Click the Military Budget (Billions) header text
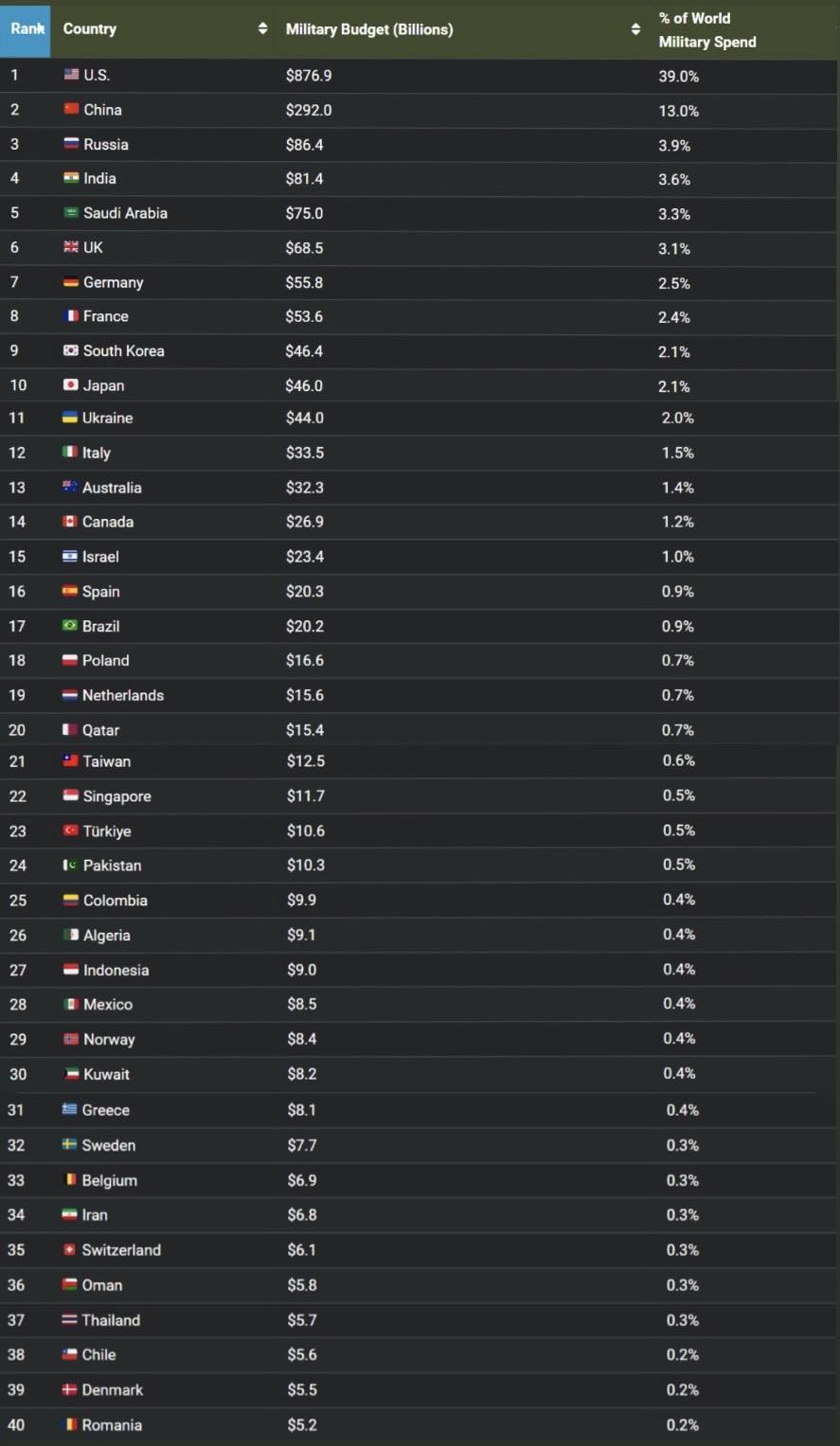 [369, 29]
